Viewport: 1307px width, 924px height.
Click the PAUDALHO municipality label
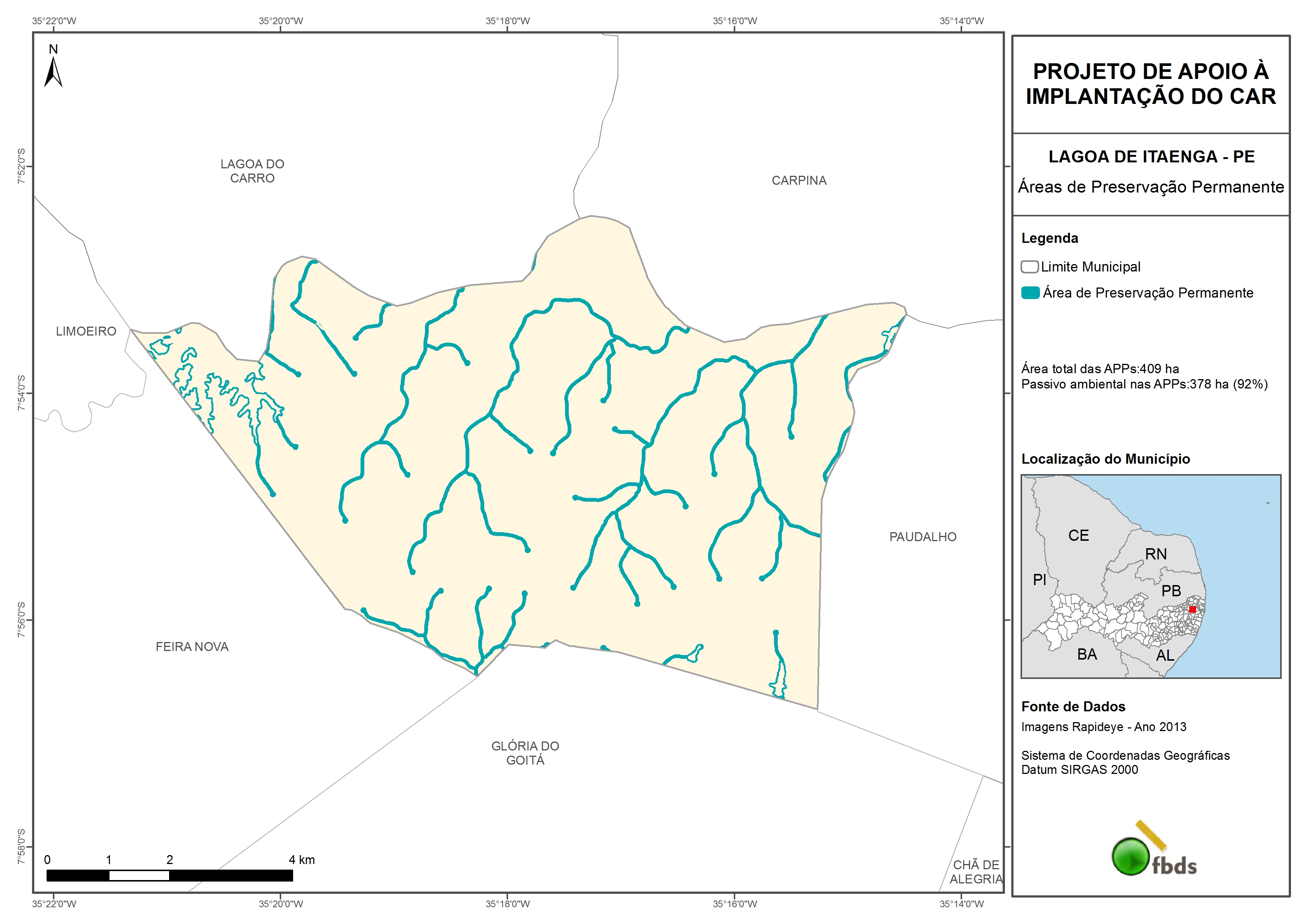pos(923,537)
